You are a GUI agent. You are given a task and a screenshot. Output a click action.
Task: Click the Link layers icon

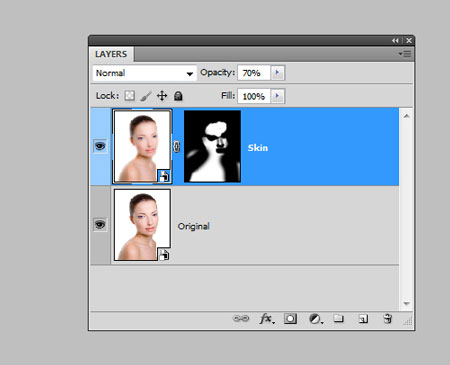(241, 318)
